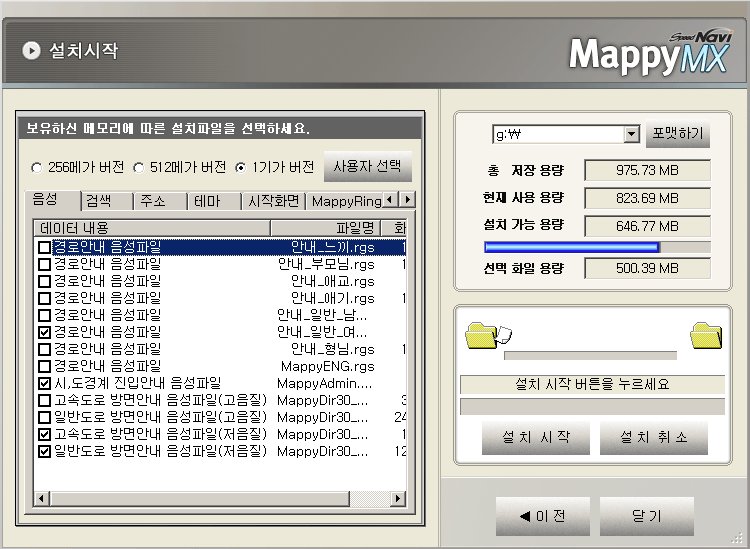750x549 pixels.
Task: Check 일반도로 방면안내 음성파일(고음질) checkbox
Action: click(44, 417)
